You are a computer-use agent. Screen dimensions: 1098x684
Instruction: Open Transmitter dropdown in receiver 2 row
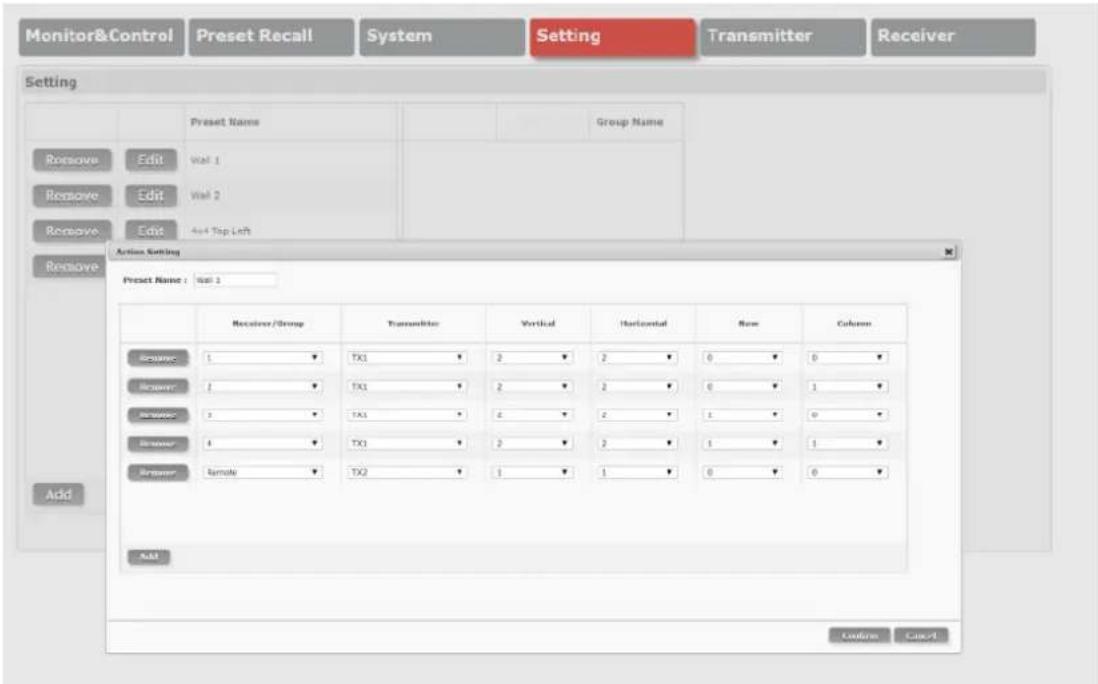(408, 386)
